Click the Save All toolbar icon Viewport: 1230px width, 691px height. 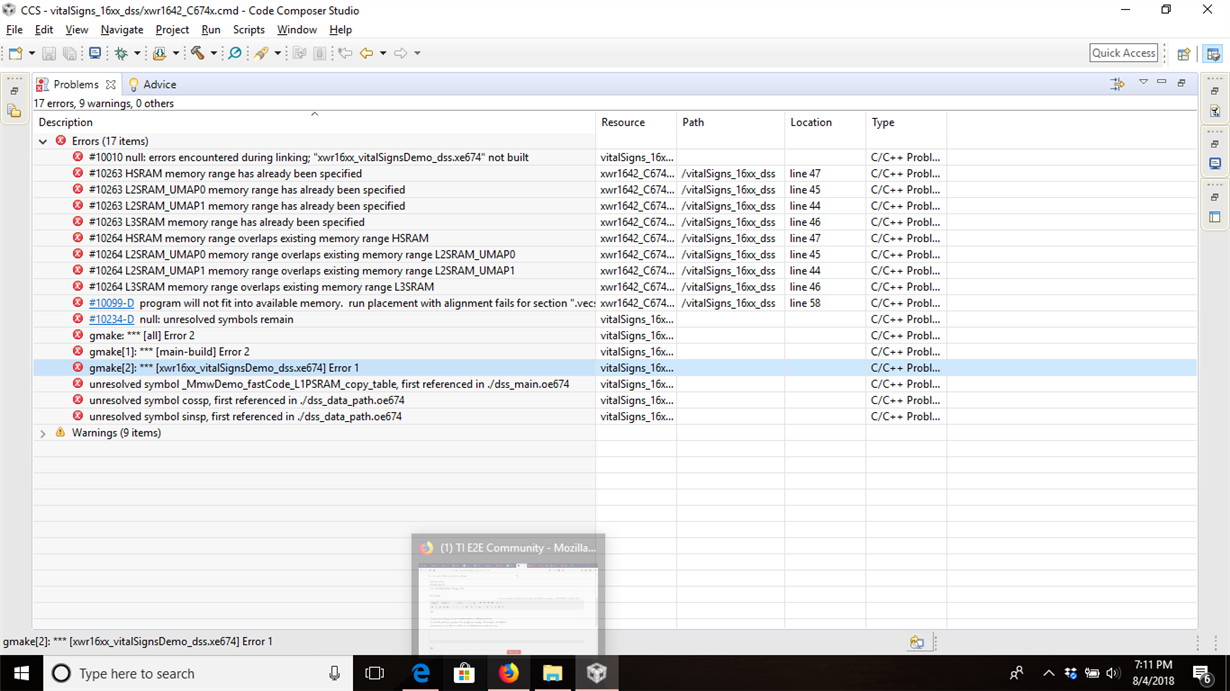coord(70,53)
